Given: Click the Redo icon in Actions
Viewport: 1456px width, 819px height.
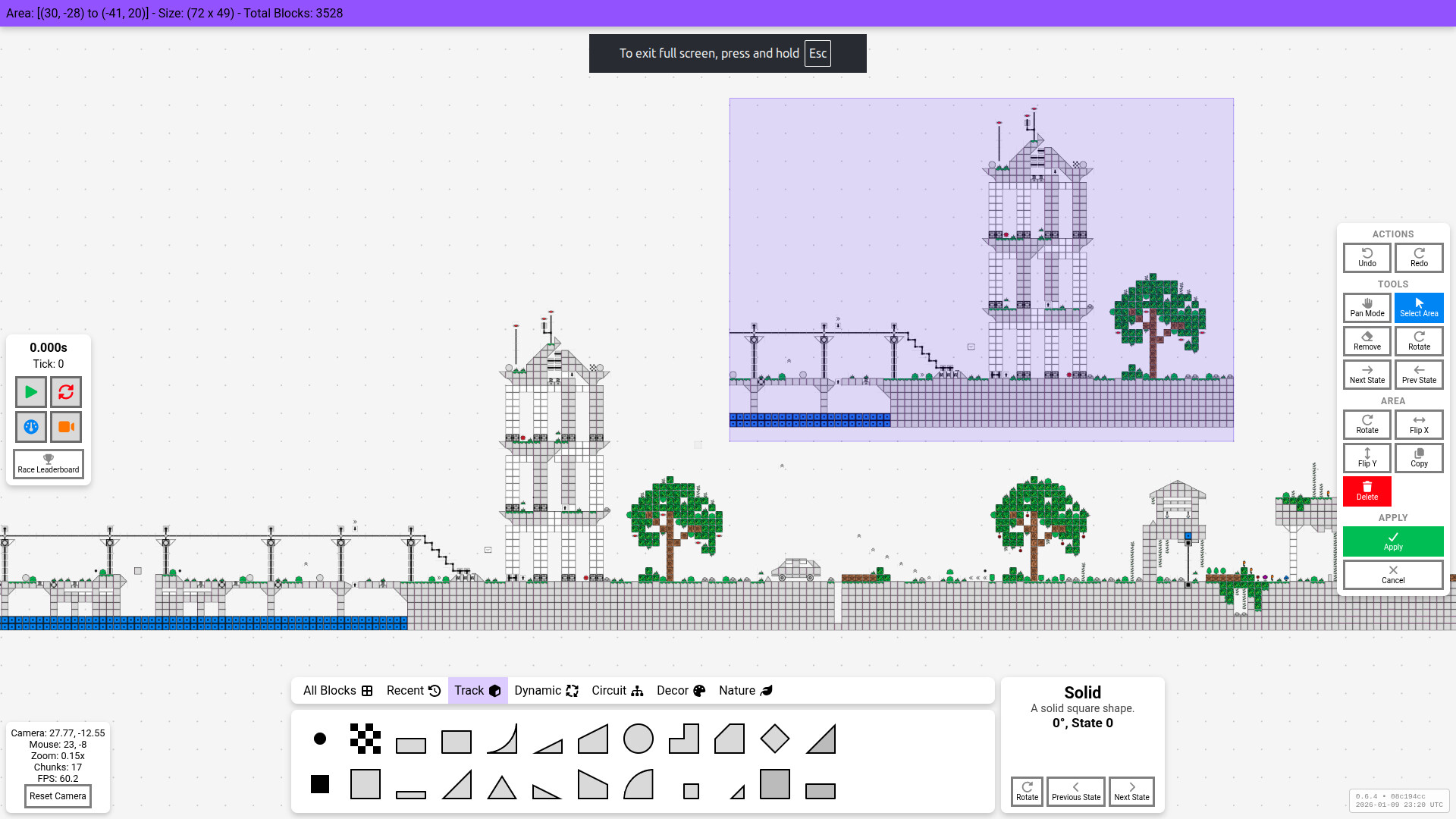Looking at the screenshot, I should point(1418,258).
